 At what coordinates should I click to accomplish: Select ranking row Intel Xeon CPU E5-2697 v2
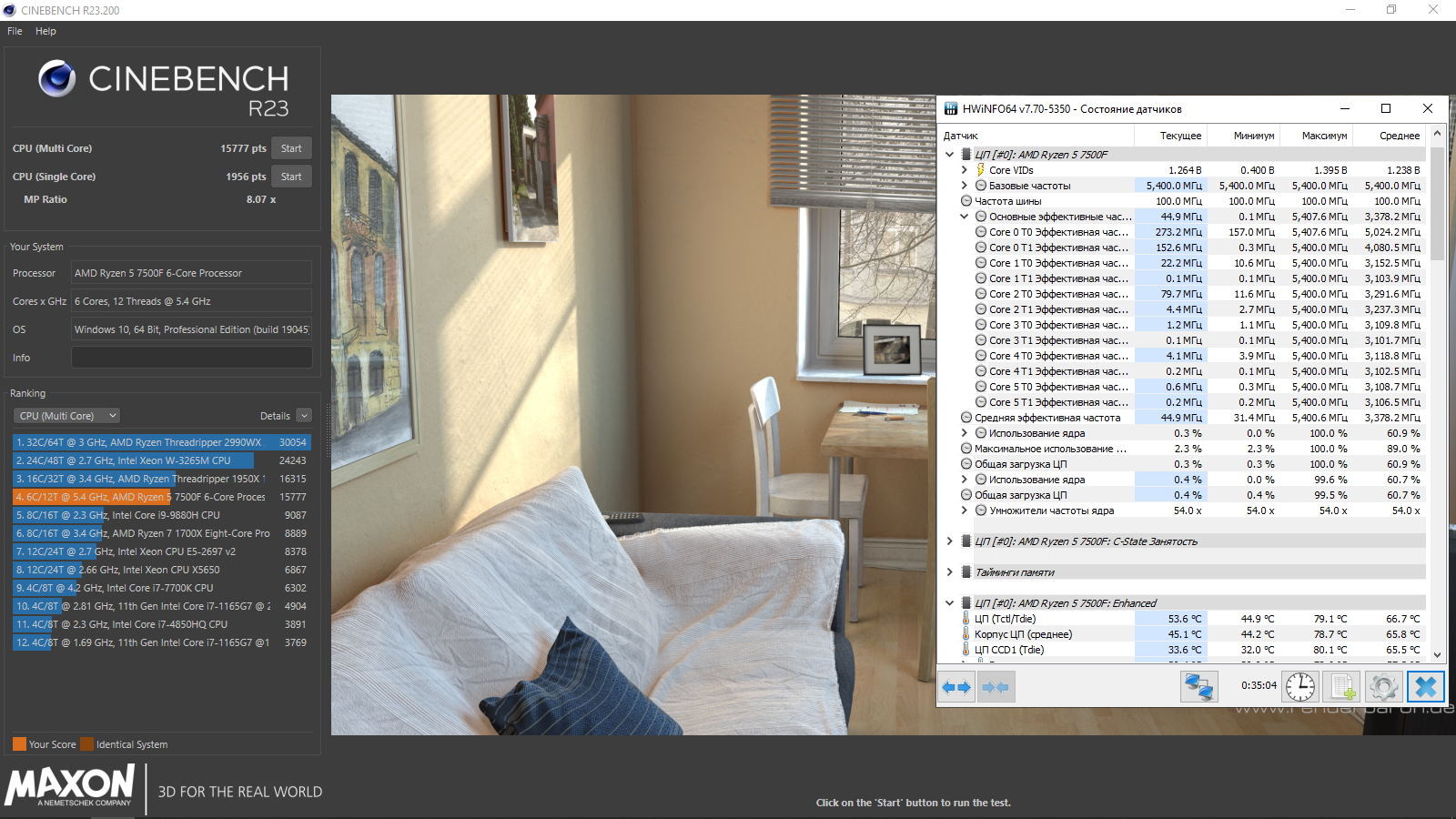161,551
